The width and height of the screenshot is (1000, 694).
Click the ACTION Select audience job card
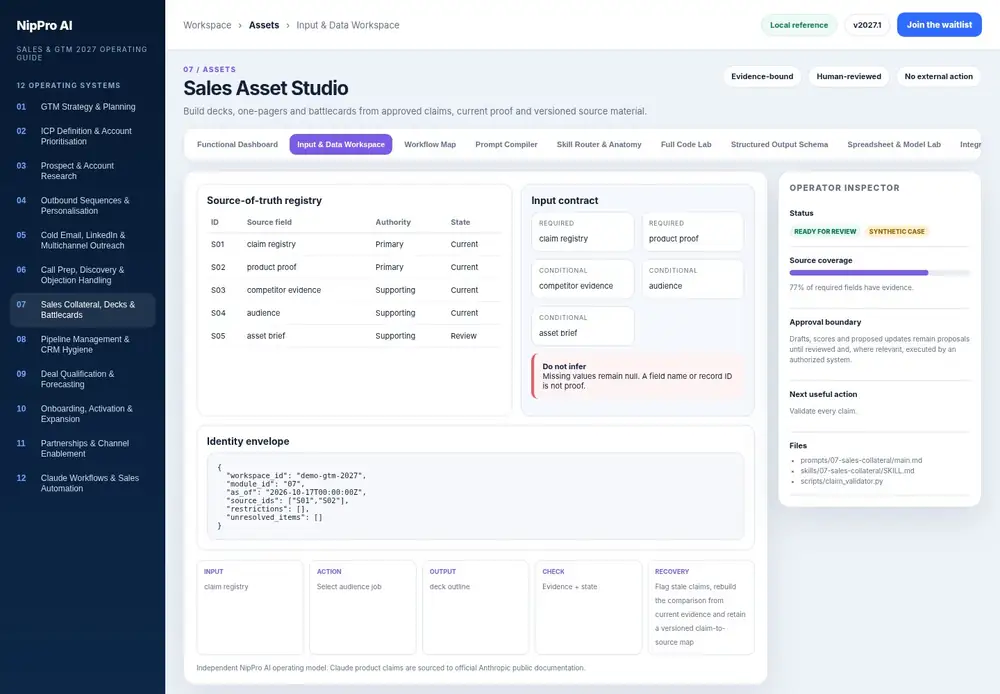click(x=362, y=607)
